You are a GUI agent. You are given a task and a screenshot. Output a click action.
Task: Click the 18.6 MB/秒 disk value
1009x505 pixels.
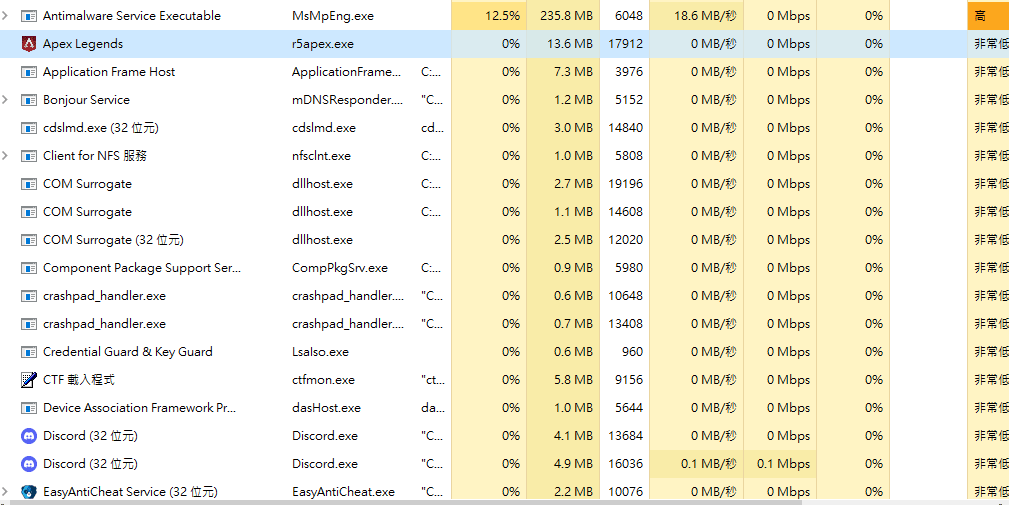point(705,16)
